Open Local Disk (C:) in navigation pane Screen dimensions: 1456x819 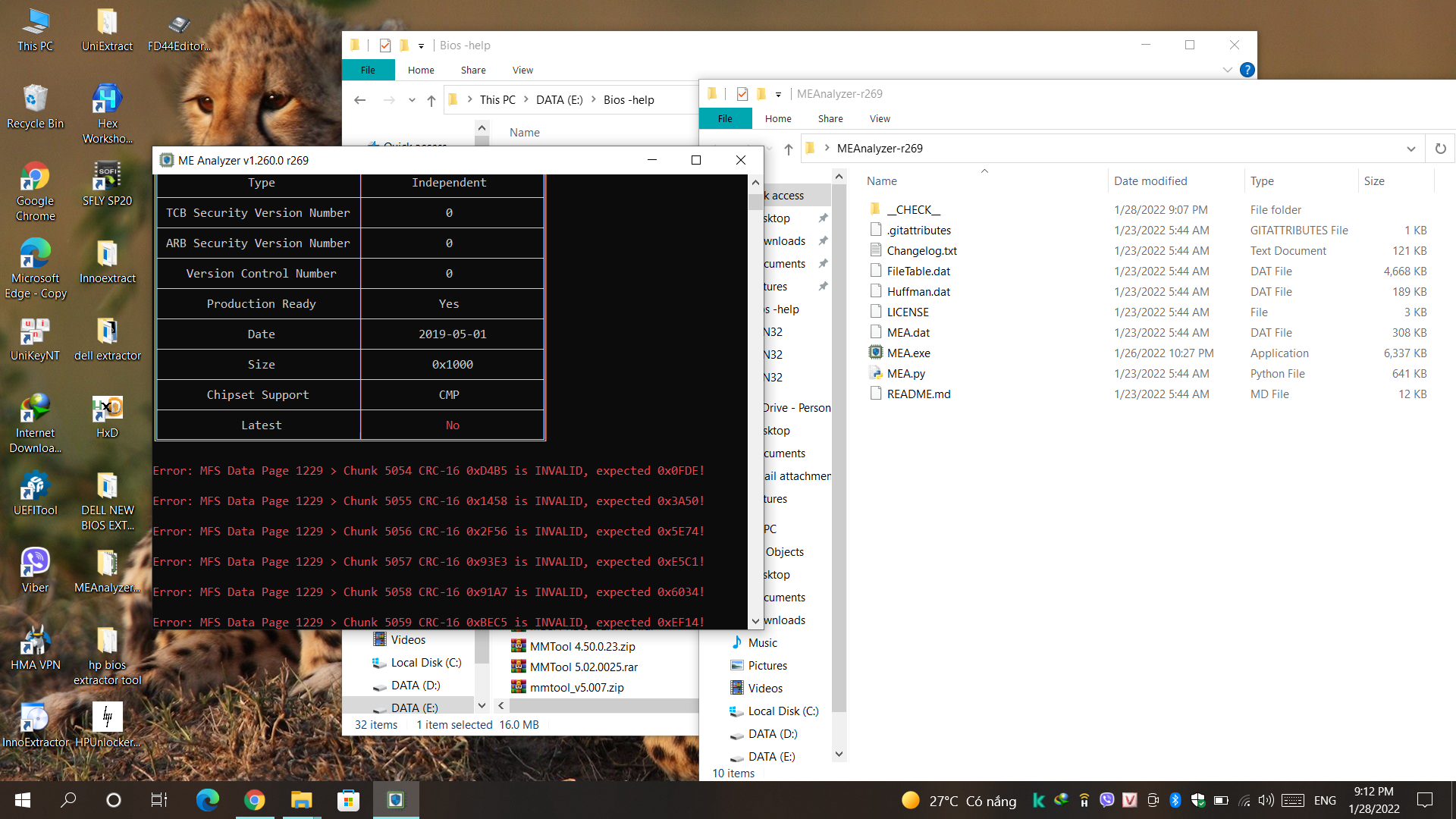point(783,711)
